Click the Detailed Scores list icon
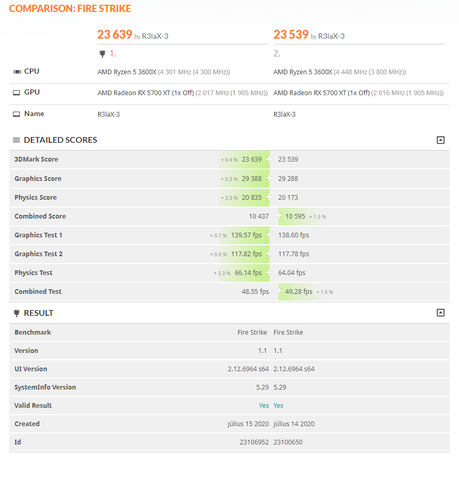 (16, 140)
